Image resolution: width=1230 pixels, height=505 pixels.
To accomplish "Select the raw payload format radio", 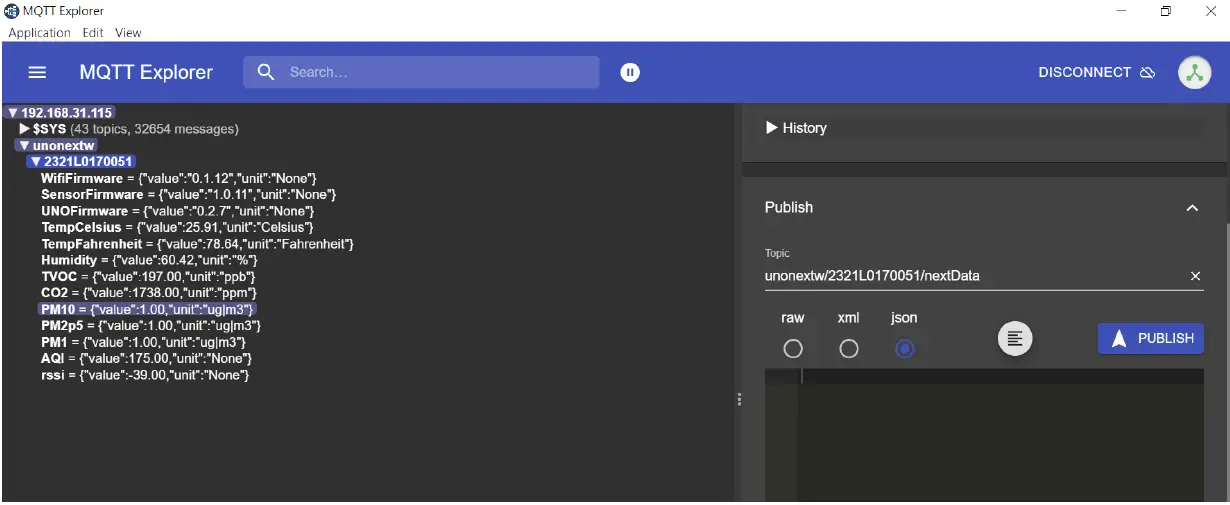I will [x=793, y=349].
